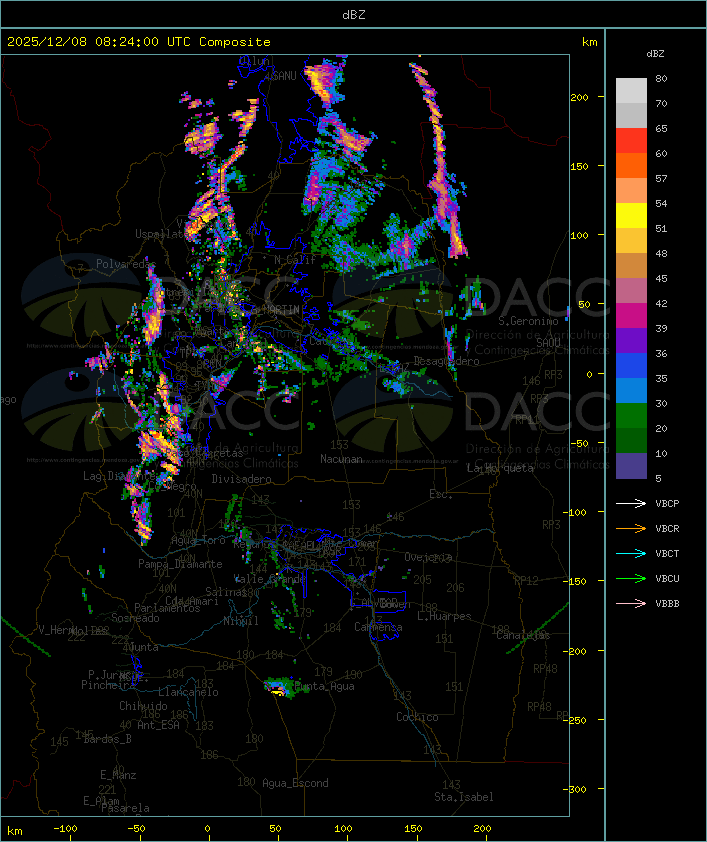Click the yellow radar echo near Punta_Agua
The image size is (707, 842).
coord(277,693)
